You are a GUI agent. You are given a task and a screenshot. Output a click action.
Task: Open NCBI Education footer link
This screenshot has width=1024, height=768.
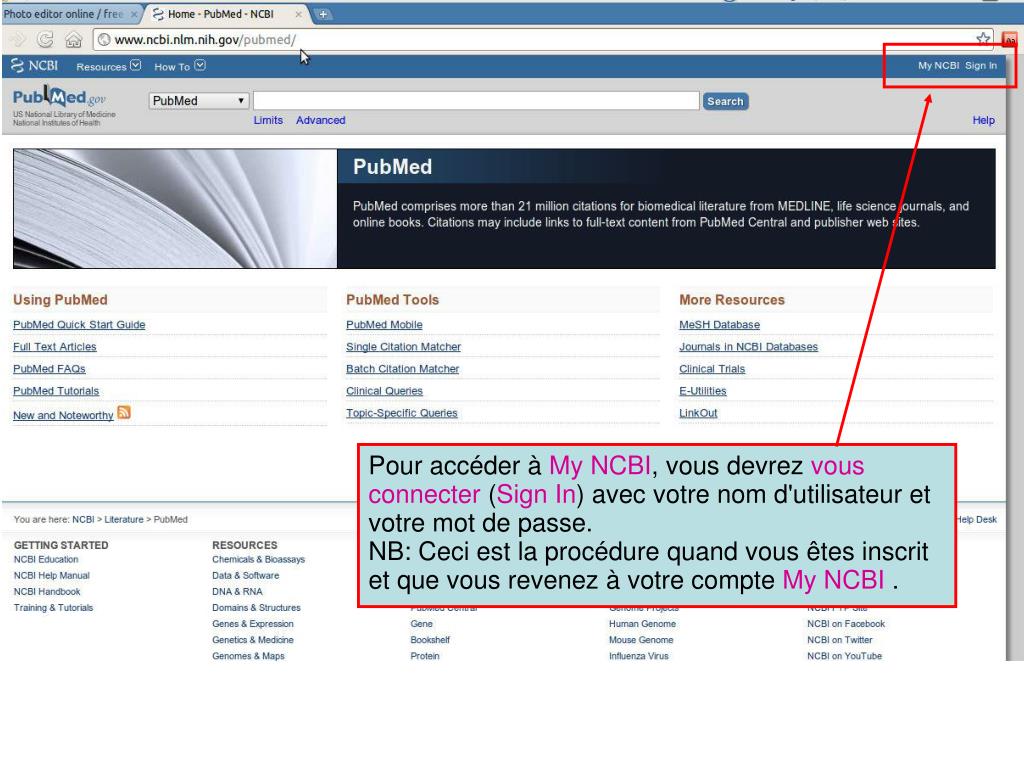tap(46, 560)
